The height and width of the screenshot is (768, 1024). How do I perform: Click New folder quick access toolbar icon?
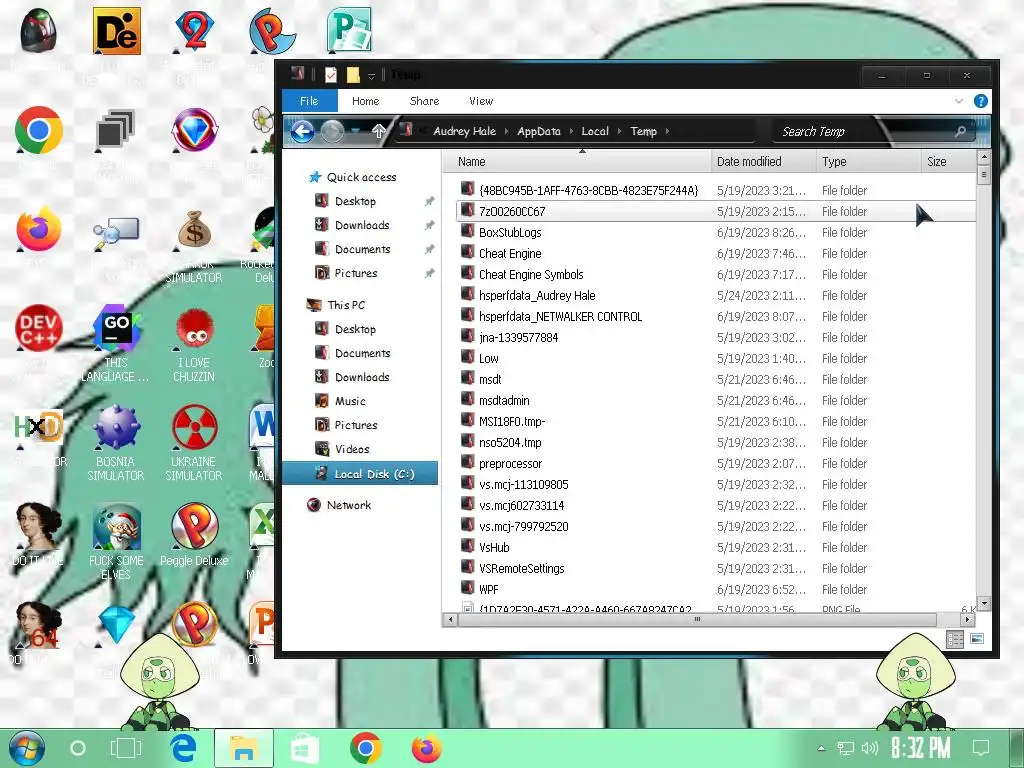click(x=353, y=75)
